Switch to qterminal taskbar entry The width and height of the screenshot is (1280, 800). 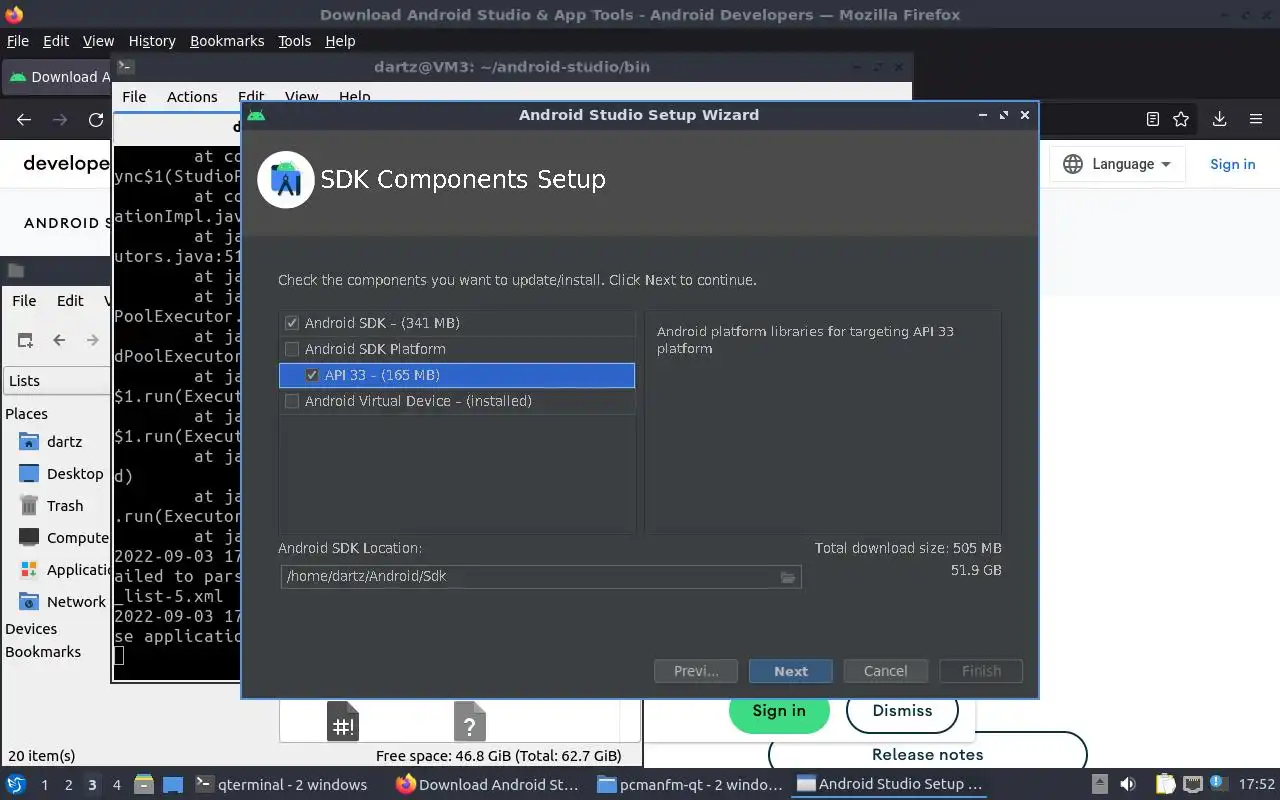pos(282,785)
